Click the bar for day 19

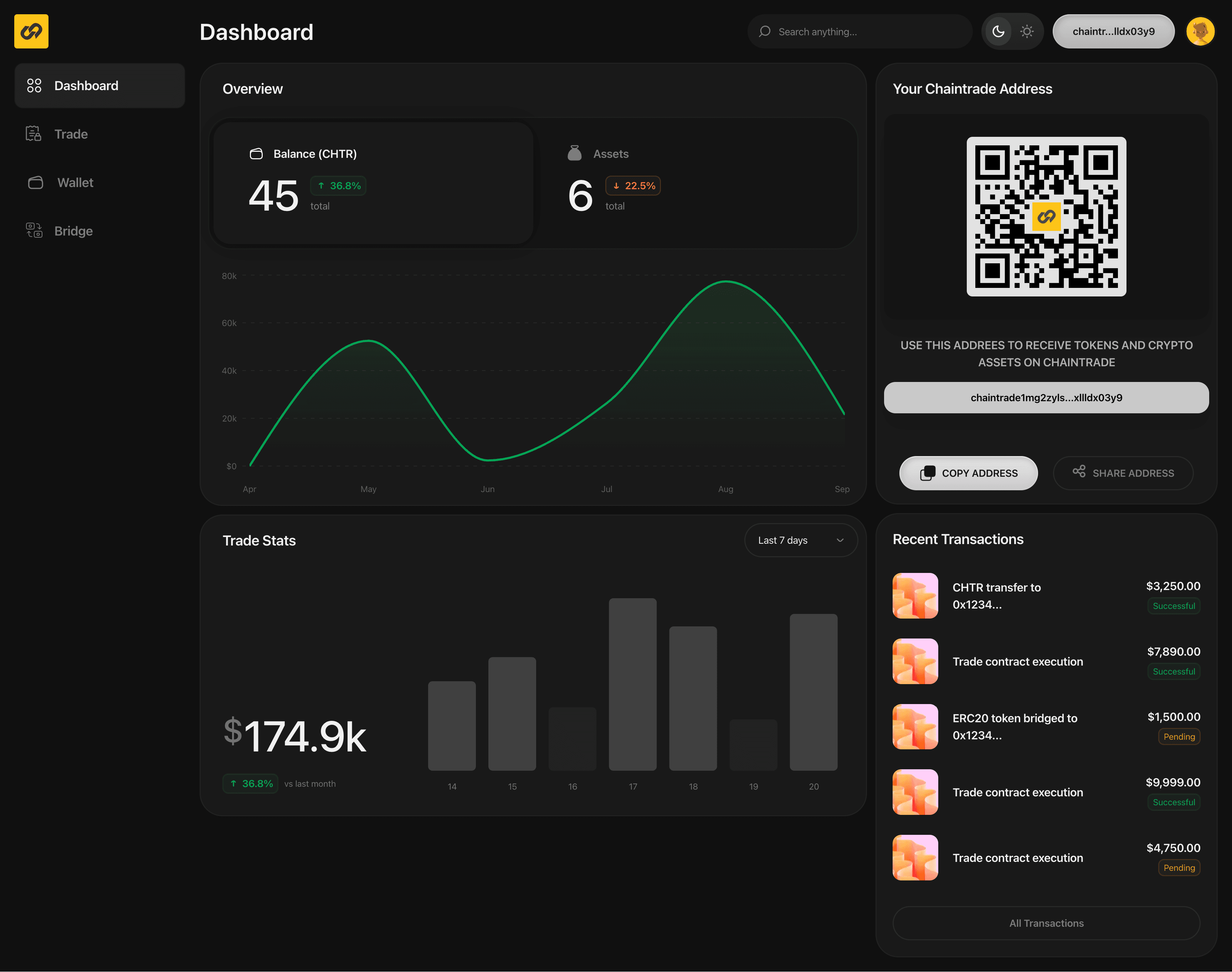tap(753, 745)
